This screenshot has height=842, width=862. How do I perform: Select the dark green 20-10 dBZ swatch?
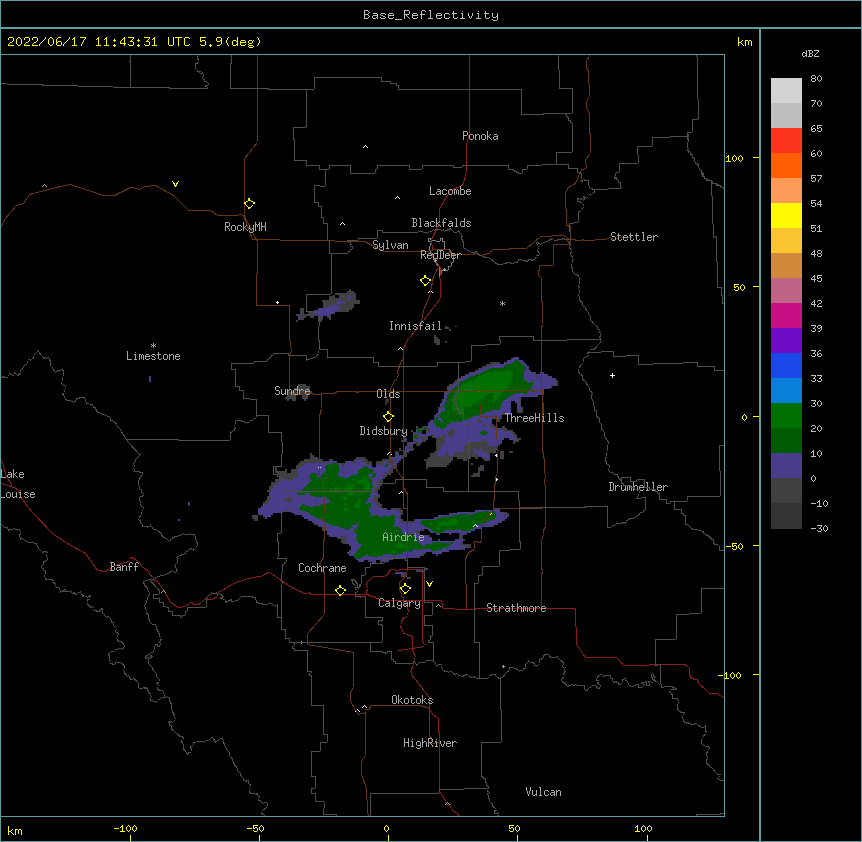(786, 440)
